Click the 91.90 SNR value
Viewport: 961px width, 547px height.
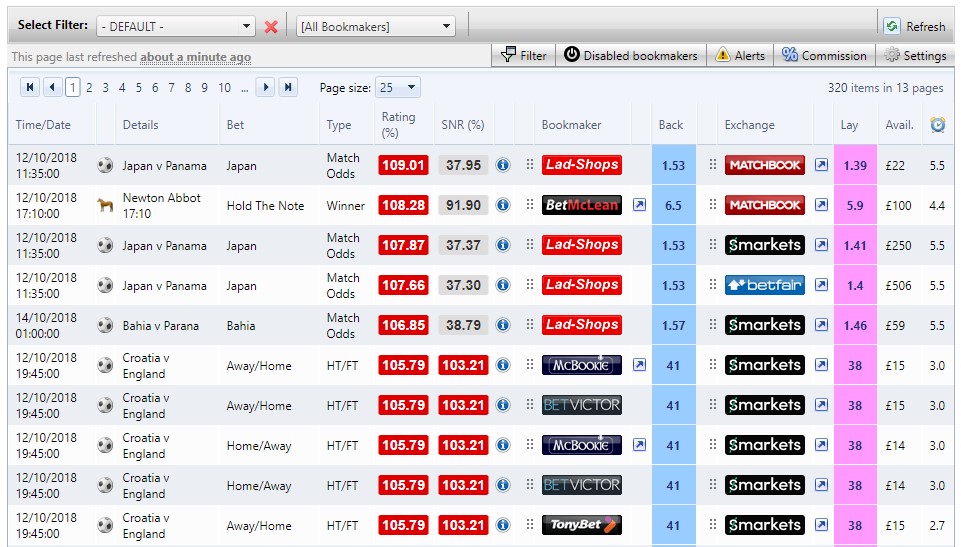tap(463, 205)
